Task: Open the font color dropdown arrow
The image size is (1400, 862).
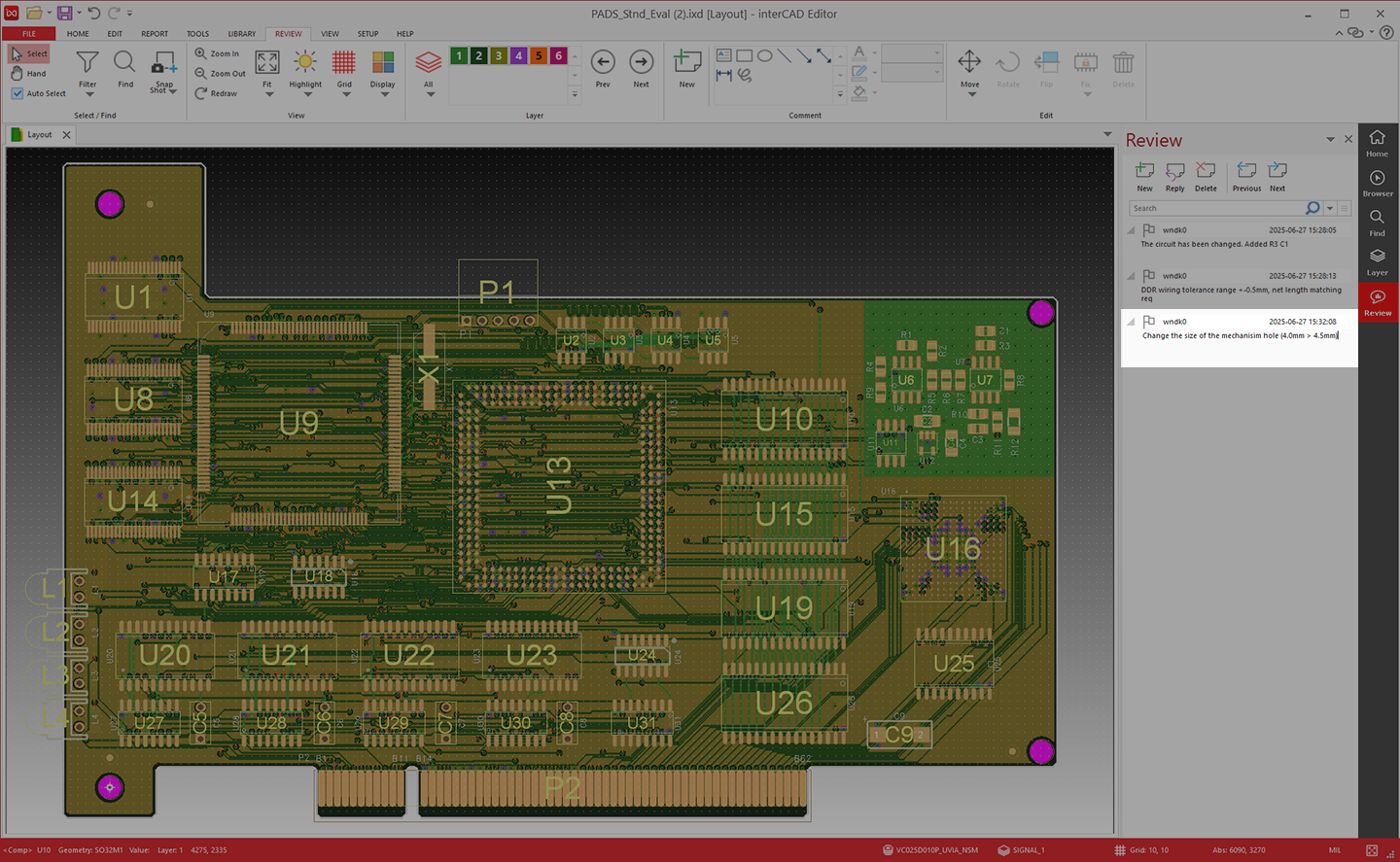Action: 875,53
